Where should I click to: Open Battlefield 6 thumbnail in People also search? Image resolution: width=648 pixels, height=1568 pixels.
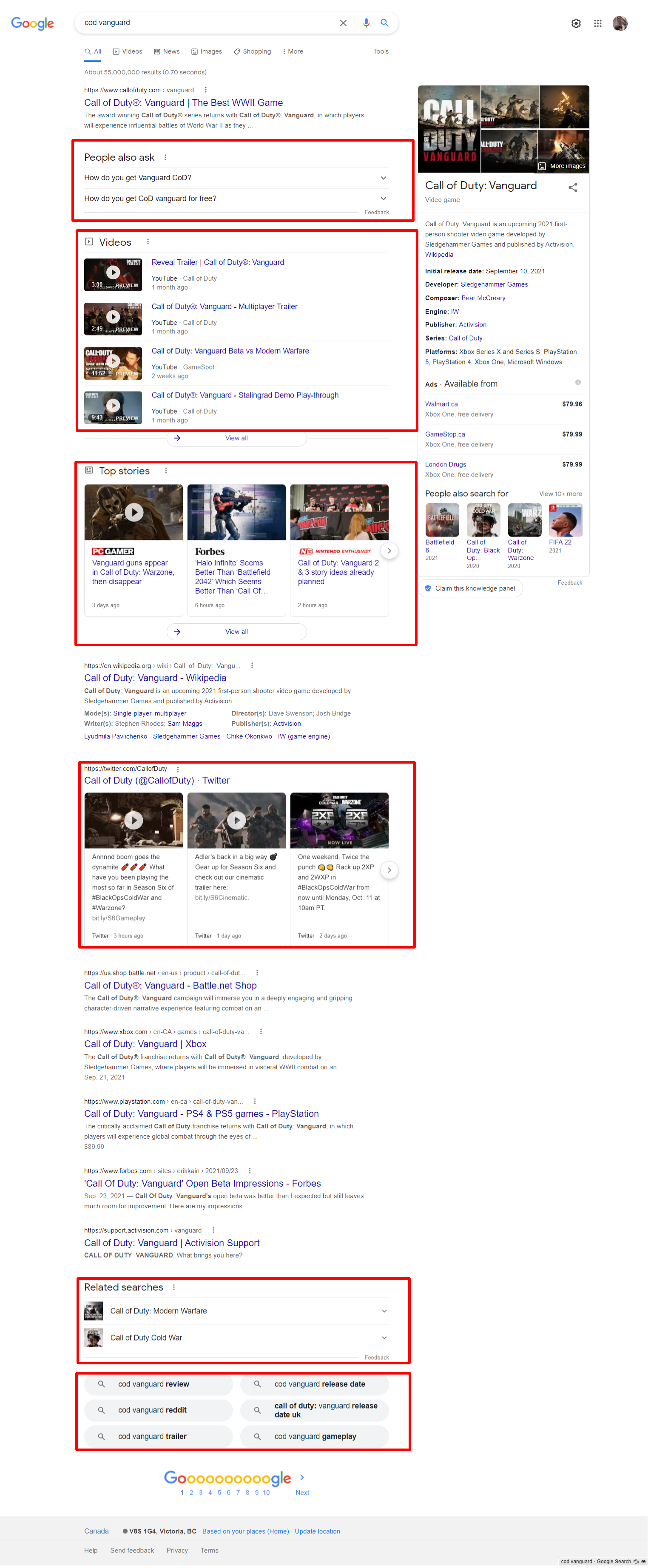(442, 520)
